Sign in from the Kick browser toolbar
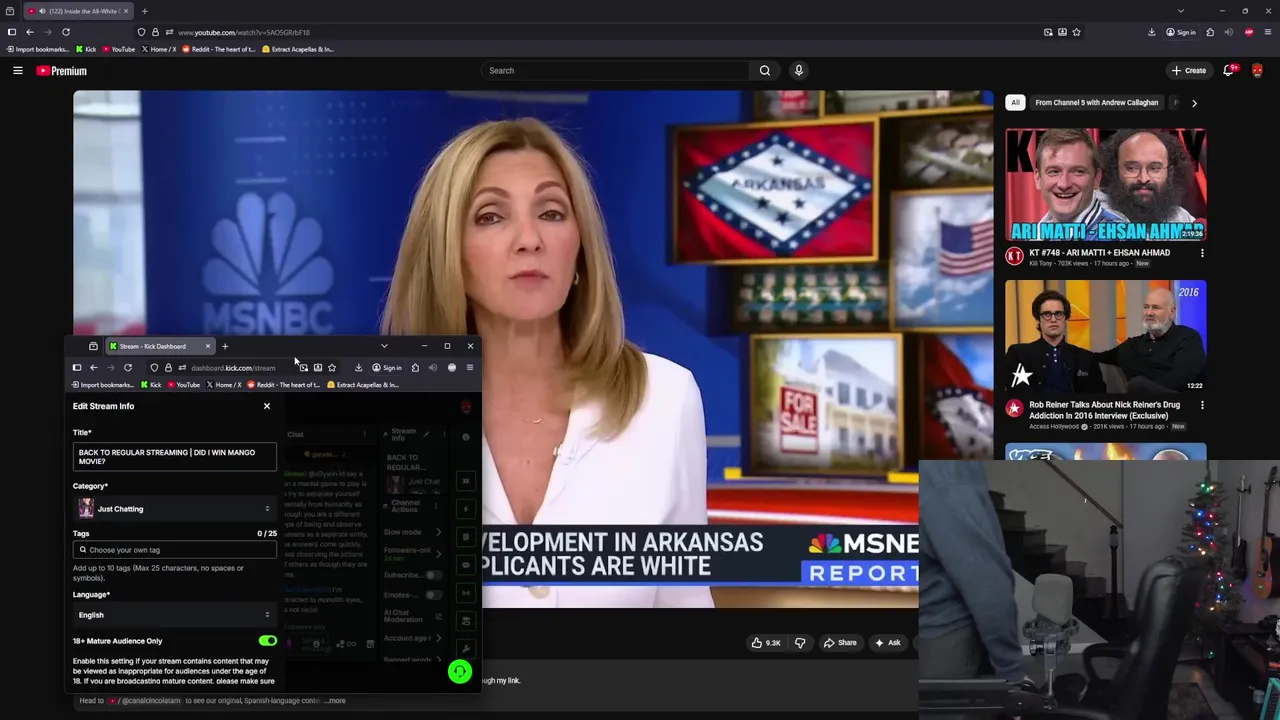 (x=386, y=368)
